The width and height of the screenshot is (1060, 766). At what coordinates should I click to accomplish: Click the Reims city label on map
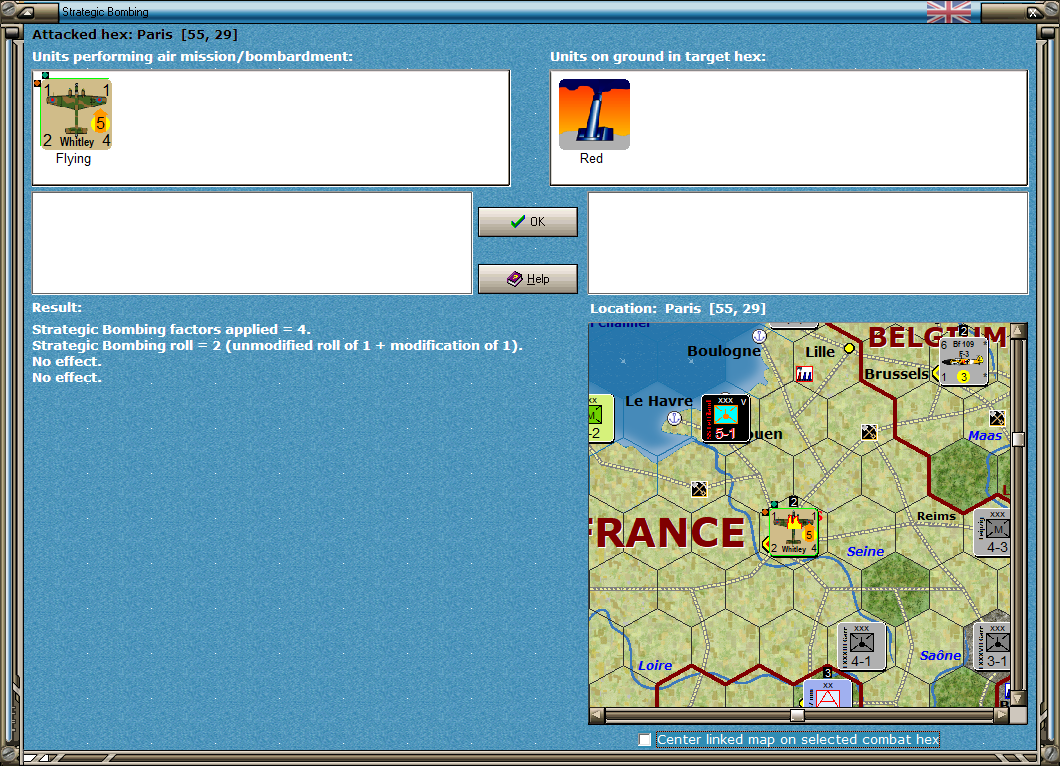pos(936,516)
